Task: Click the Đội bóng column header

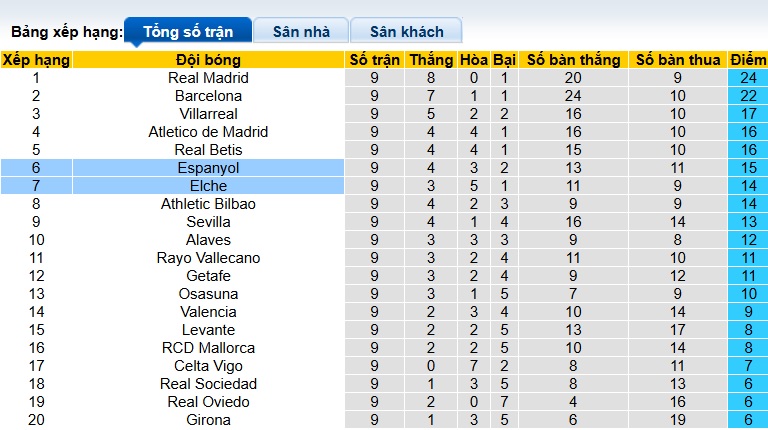Action: click(x=208, y=60)
